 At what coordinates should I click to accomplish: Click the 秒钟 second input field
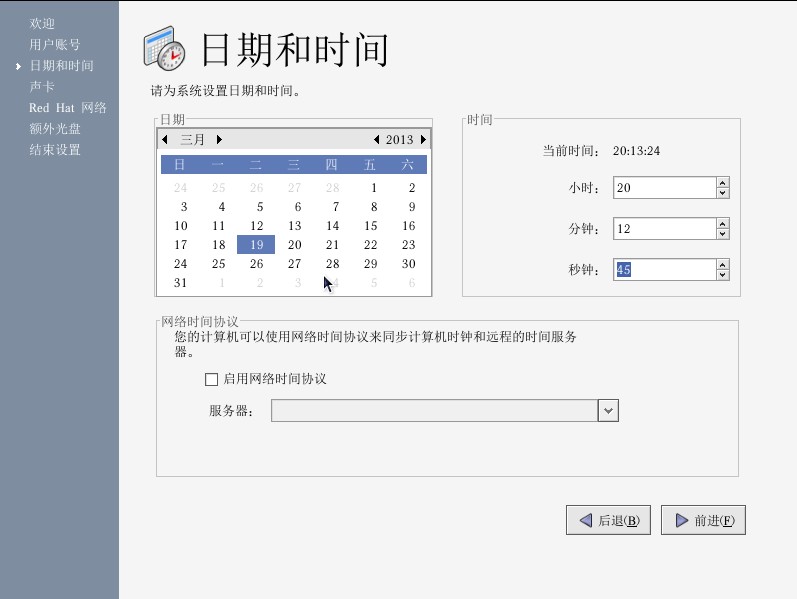665,269
